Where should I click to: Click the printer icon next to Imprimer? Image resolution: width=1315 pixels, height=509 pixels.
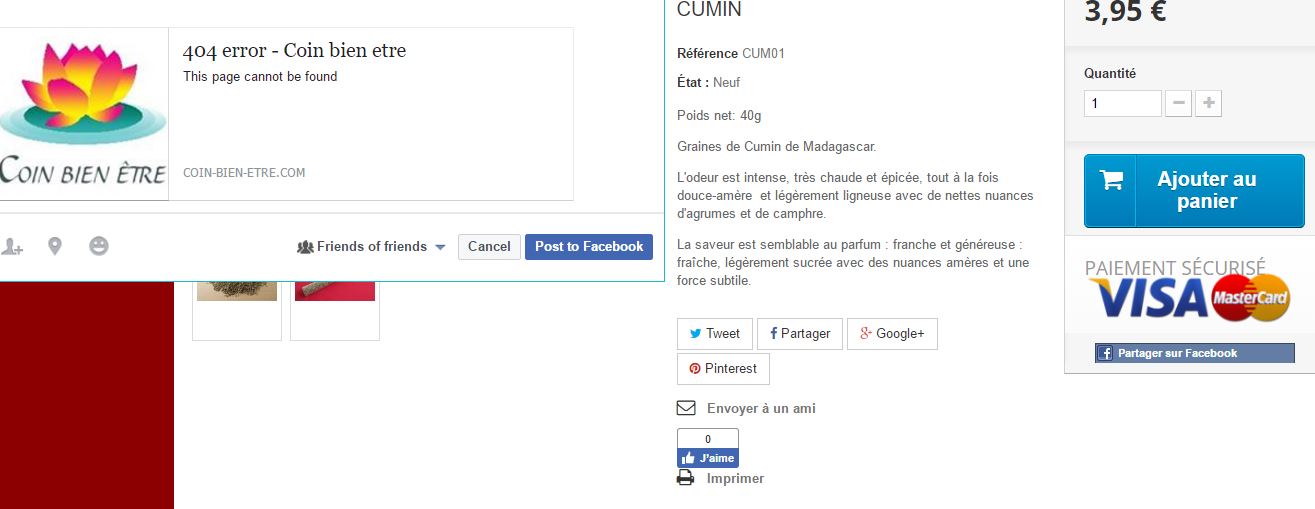tap(686, 478)
